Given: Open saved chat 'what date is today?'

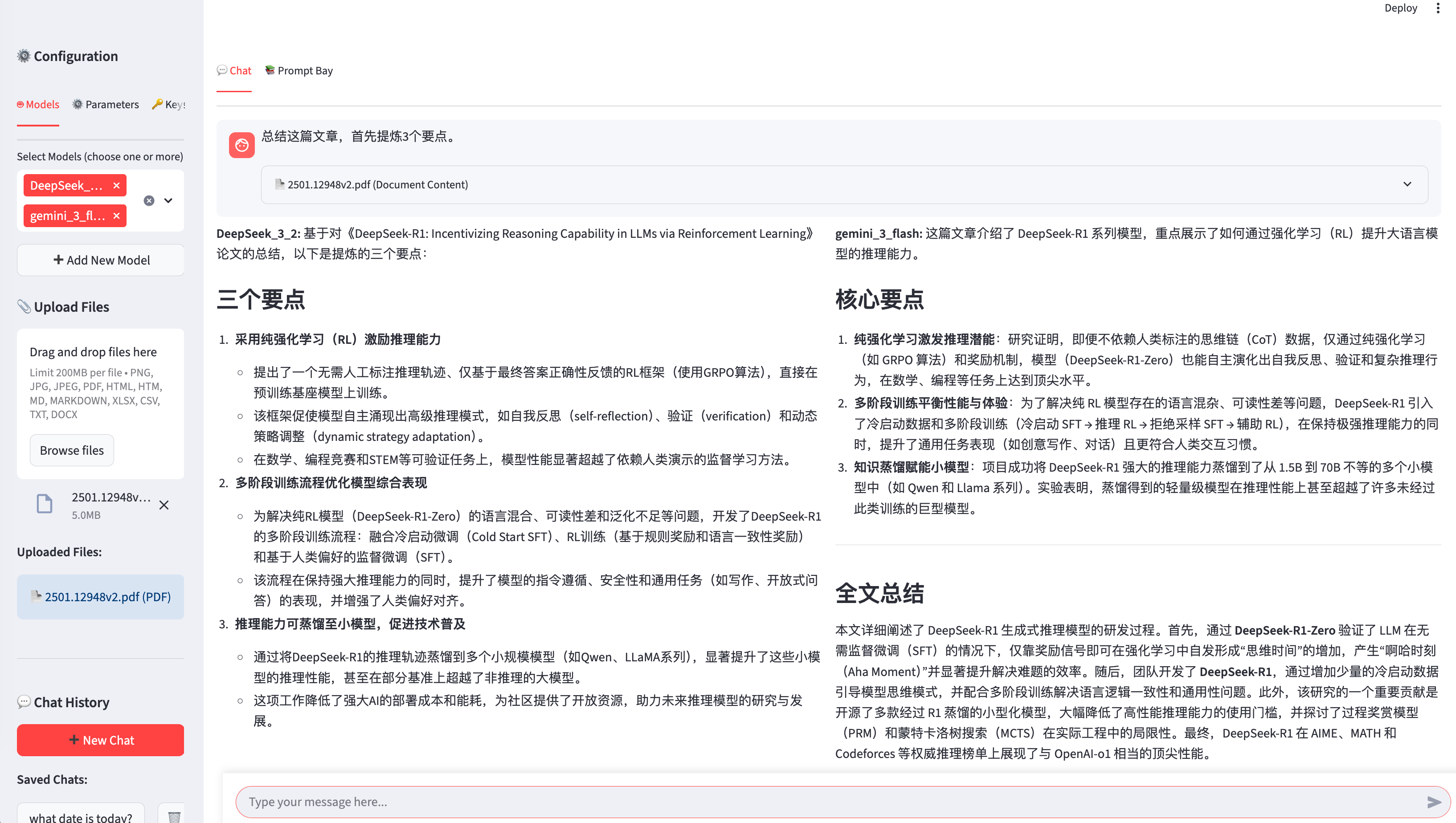Looking at the screenshot, I should [81, 816].
